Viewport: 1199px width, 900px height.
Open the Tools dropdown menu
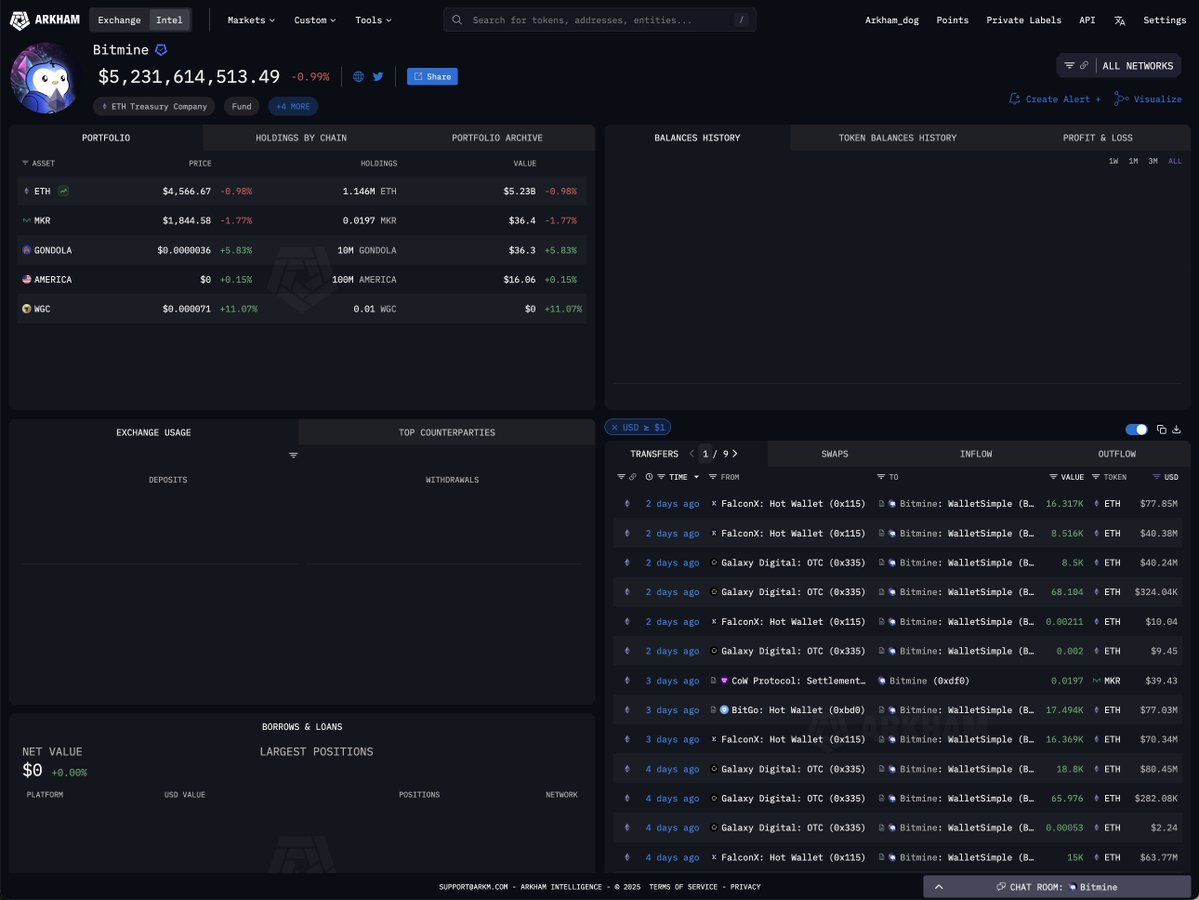tap(373, 20)
